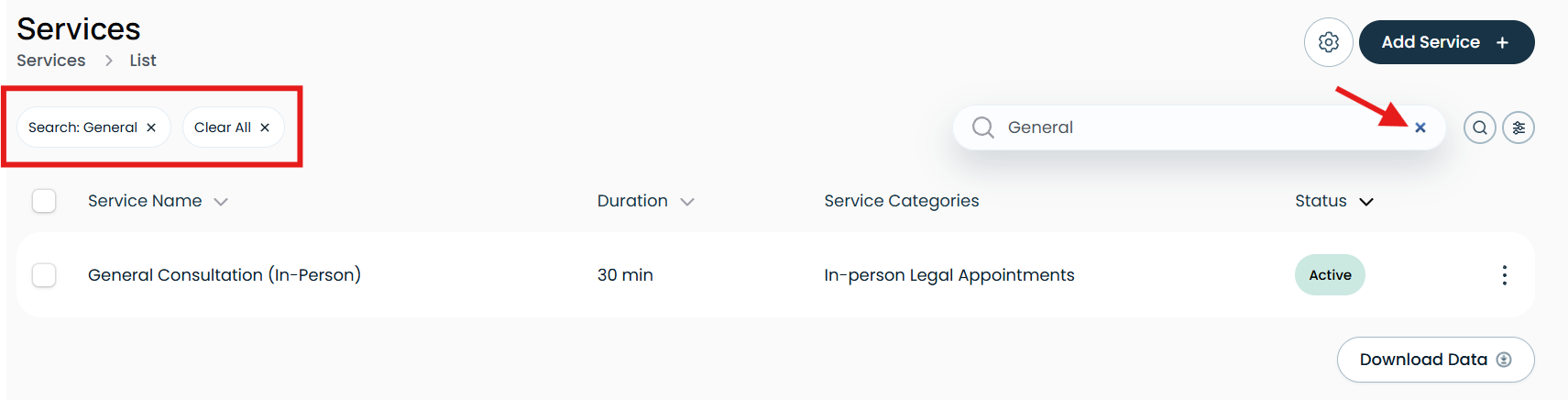Click the List breadcrumb item
The image size is (1568, 400).
(143, 61)
